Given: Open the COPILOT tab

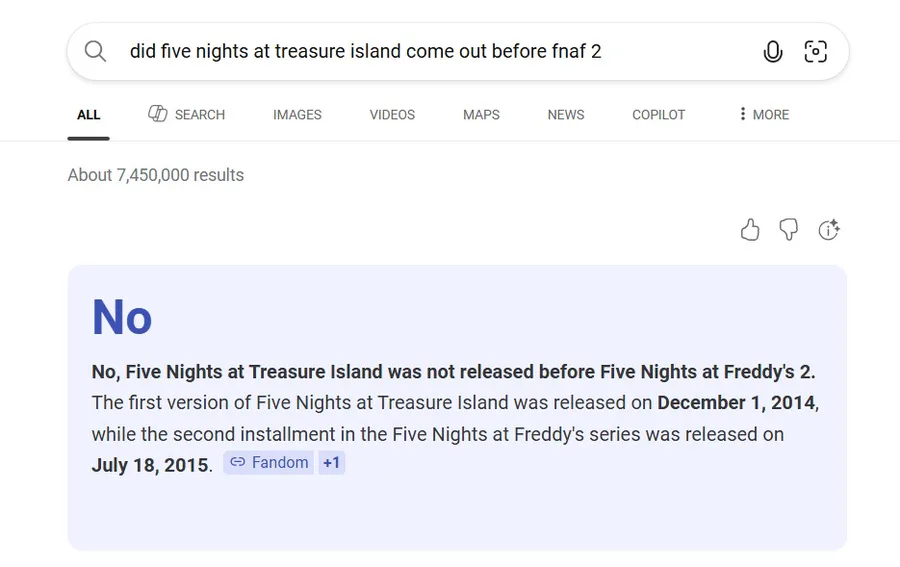Looking at the screenshot, I should [x=658, y=115].
